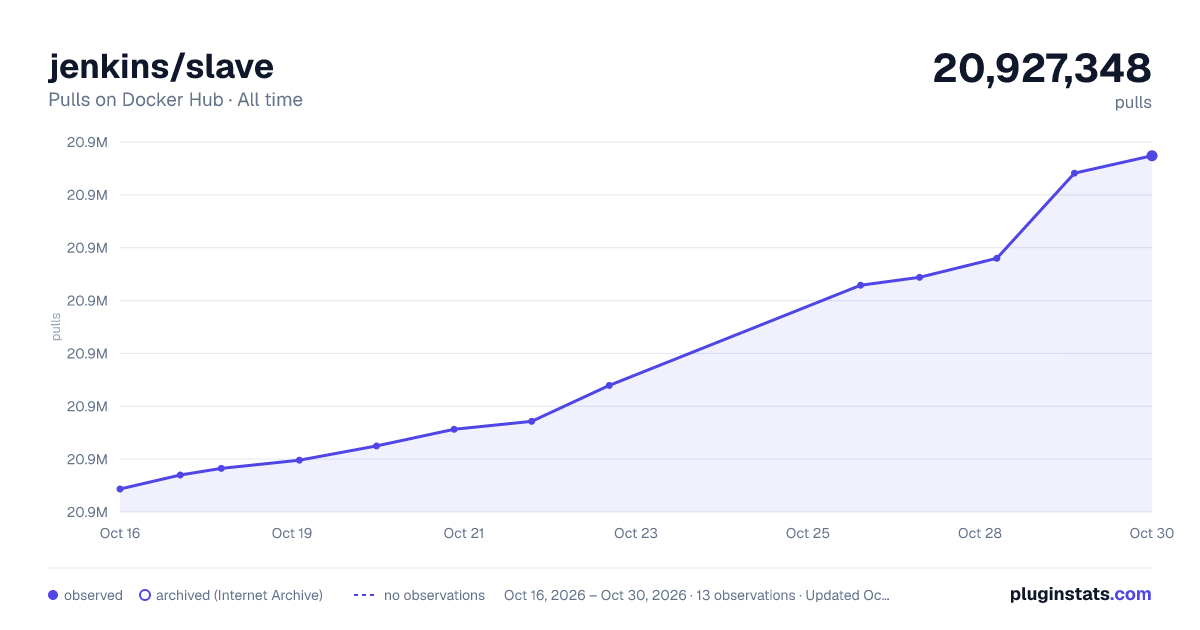Click the Oct 21 axis label

click(464, 533)
